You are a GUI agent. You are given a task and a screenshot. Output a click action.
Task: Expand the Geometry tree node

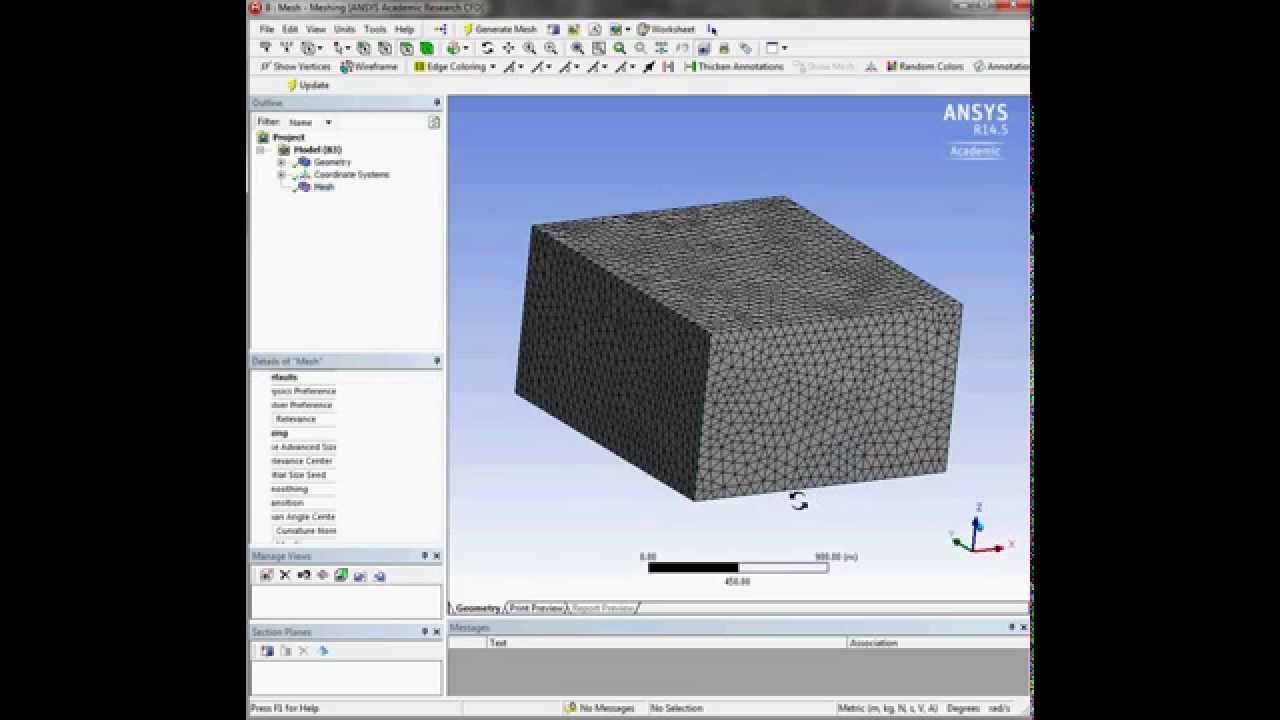pos(281,162)
